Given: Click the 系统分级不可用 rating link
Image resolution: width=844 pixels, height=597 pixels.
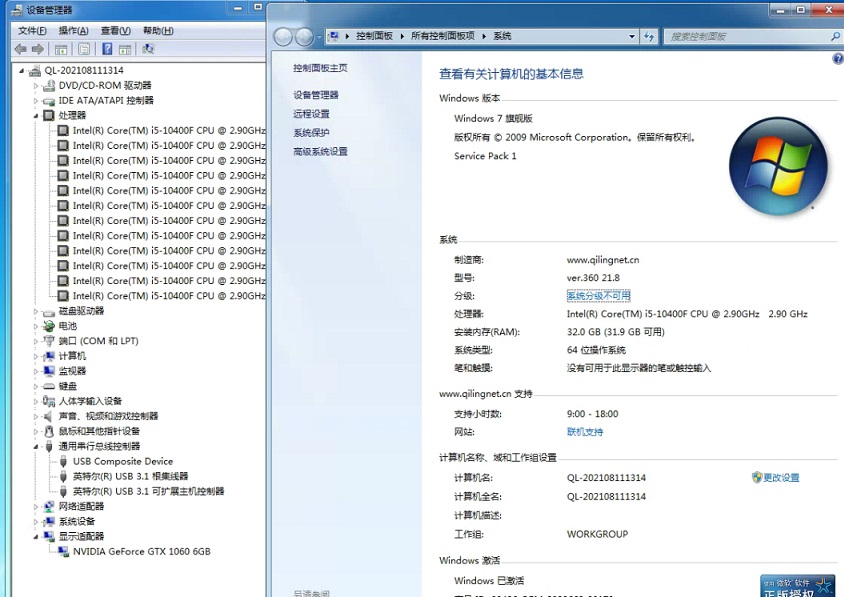Looking at the screenshot, I should [x=598, y=296].
